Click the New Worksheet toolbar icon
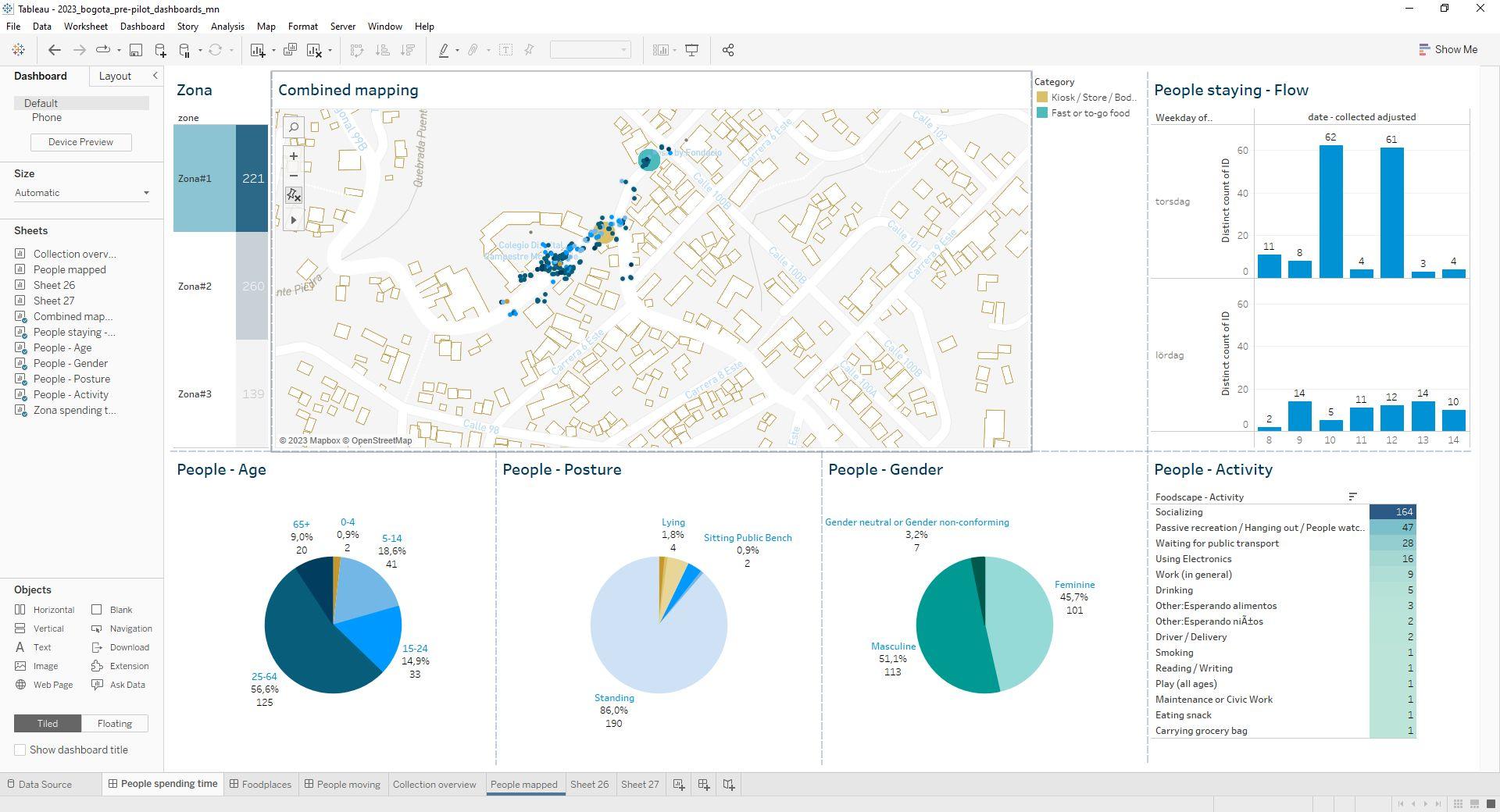This screenshot has height=812, width=1500. (257, 50)
